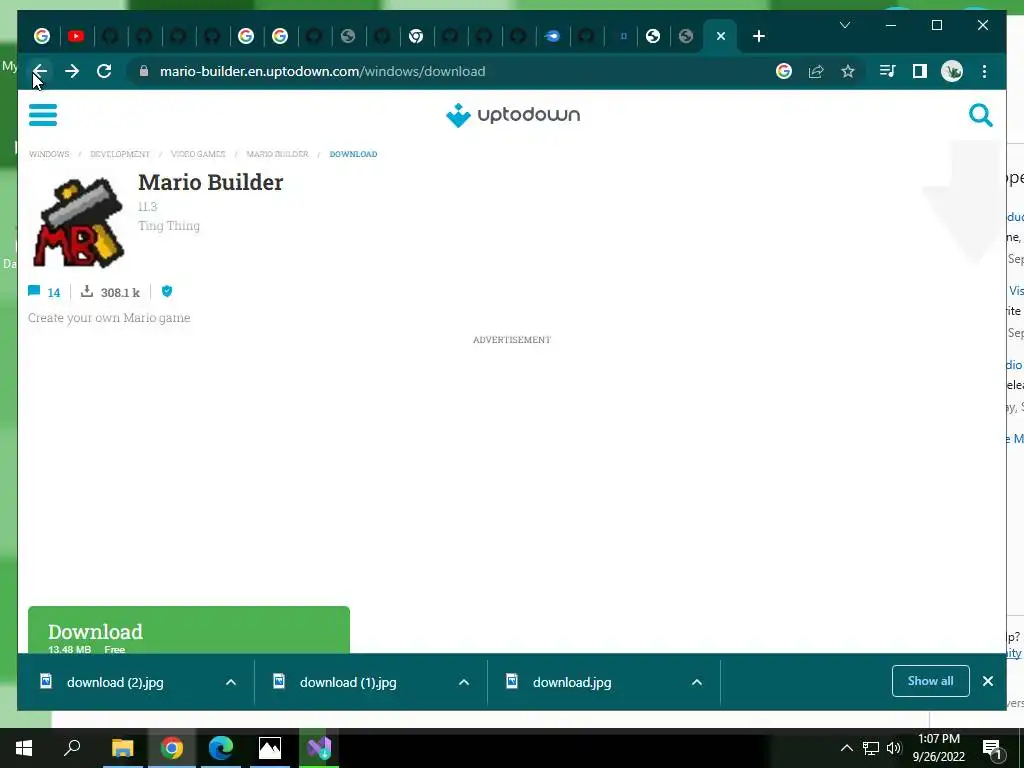The width and height of the screenshot is (1024, 768).
Task: Go to Uptodown home via logo
Action: point(513,115)
